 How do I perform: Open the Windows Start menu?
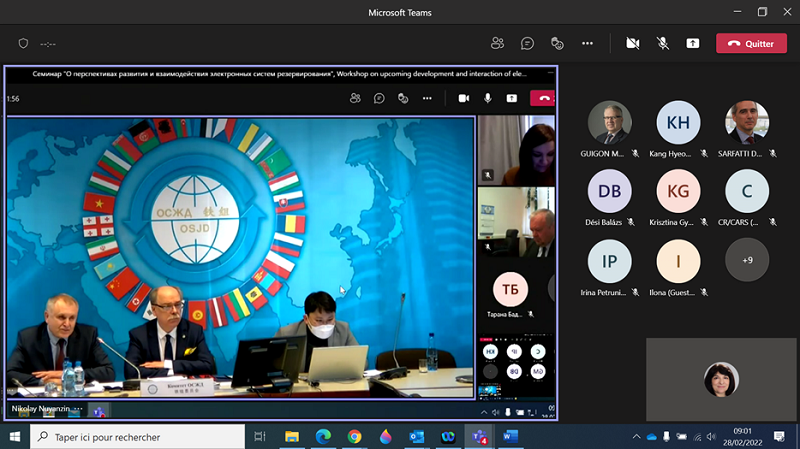pos(14,437)
